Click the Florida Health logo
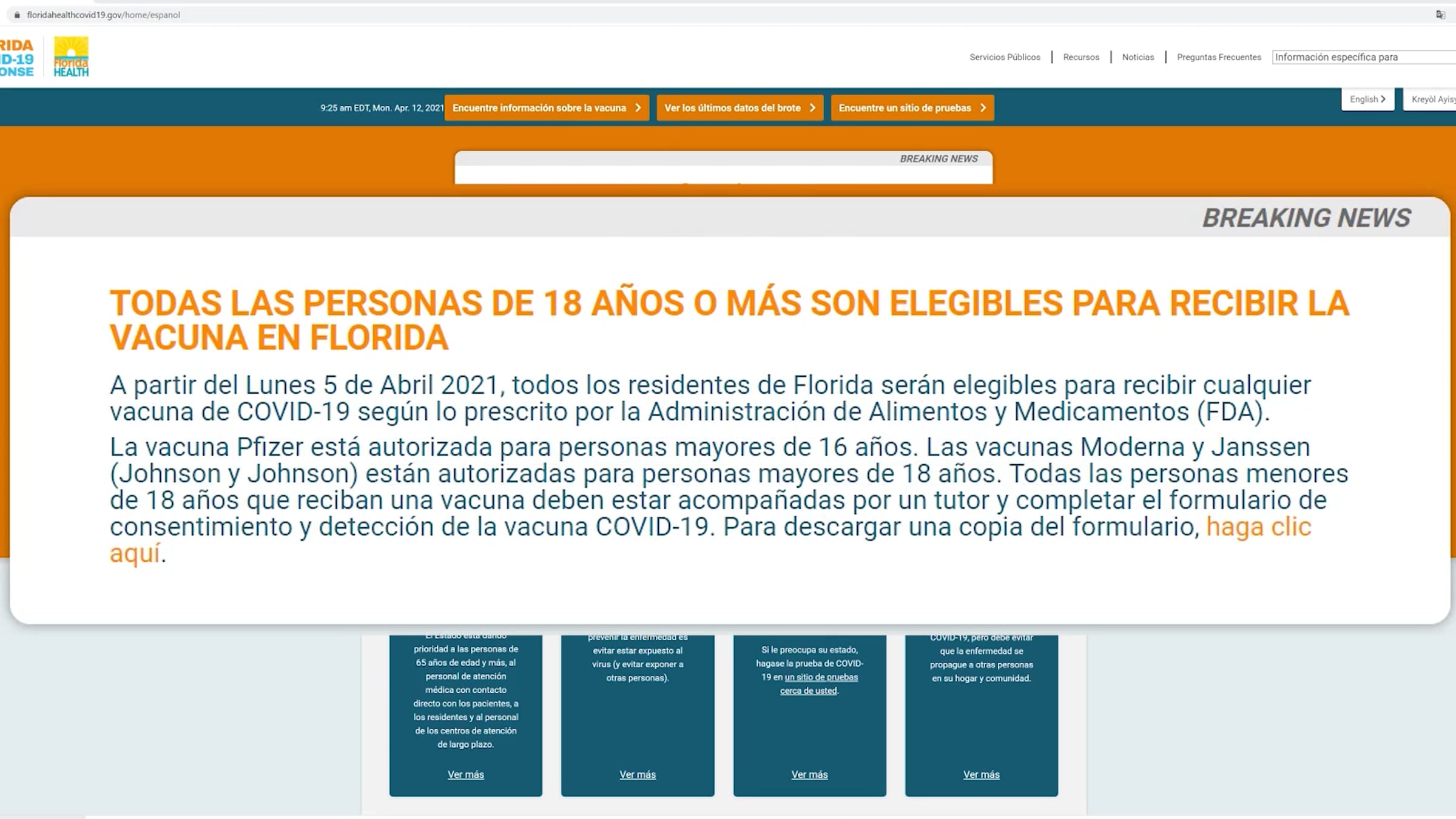This screenshot has width=1456, height=819. (71, 57)
